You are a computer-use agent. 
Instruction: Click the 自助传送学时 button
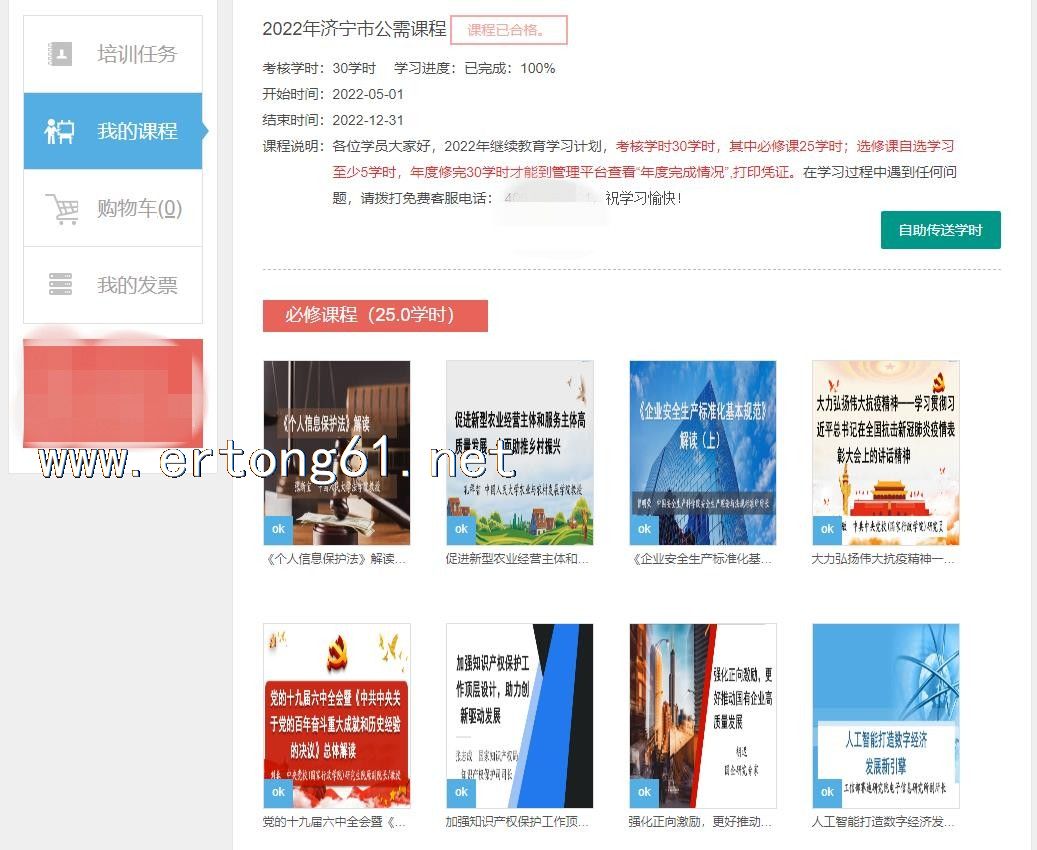pyautogui.click(x=940, y=230)
